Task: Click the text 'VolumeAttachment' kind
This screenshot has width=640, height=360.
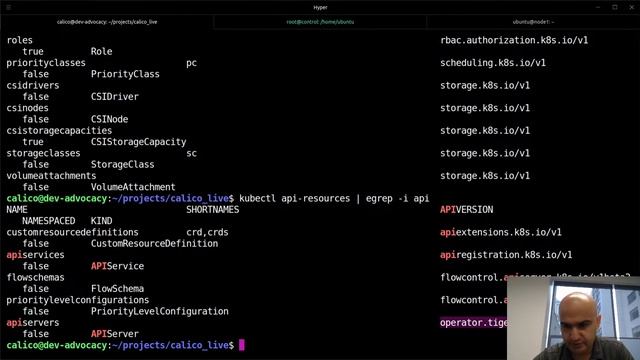Action: 133,187
